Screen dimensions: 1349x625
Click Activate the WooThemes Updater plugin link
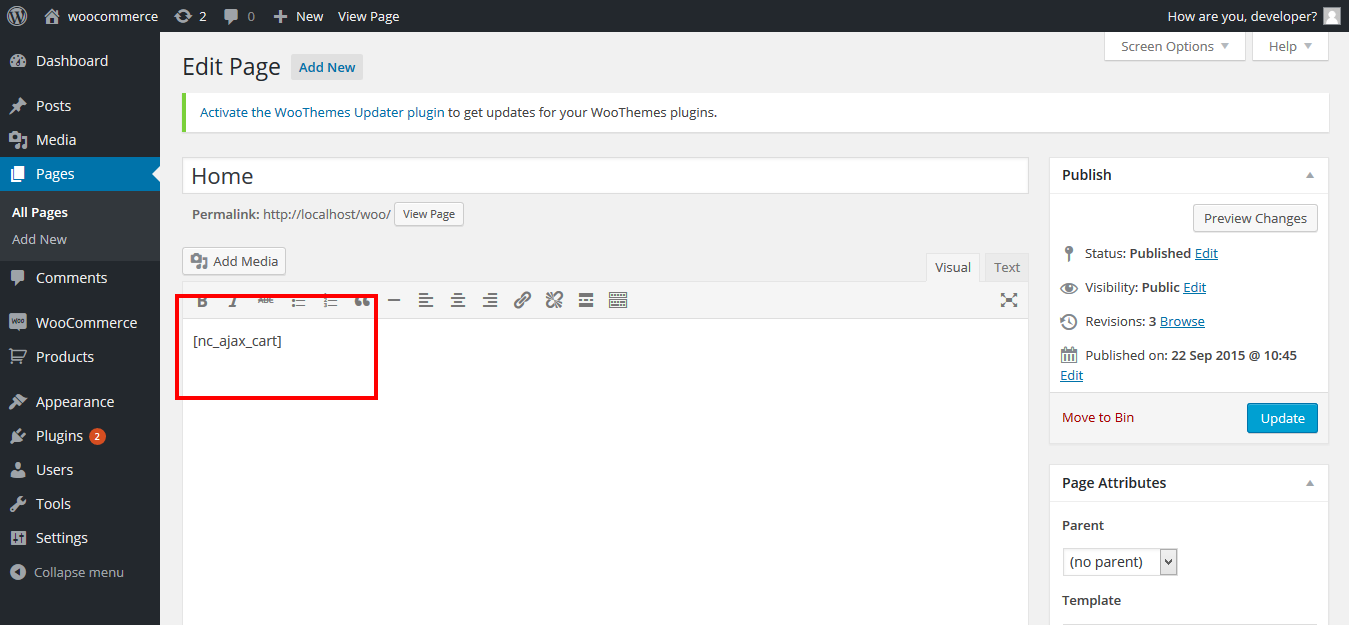[x=322, y=112]
